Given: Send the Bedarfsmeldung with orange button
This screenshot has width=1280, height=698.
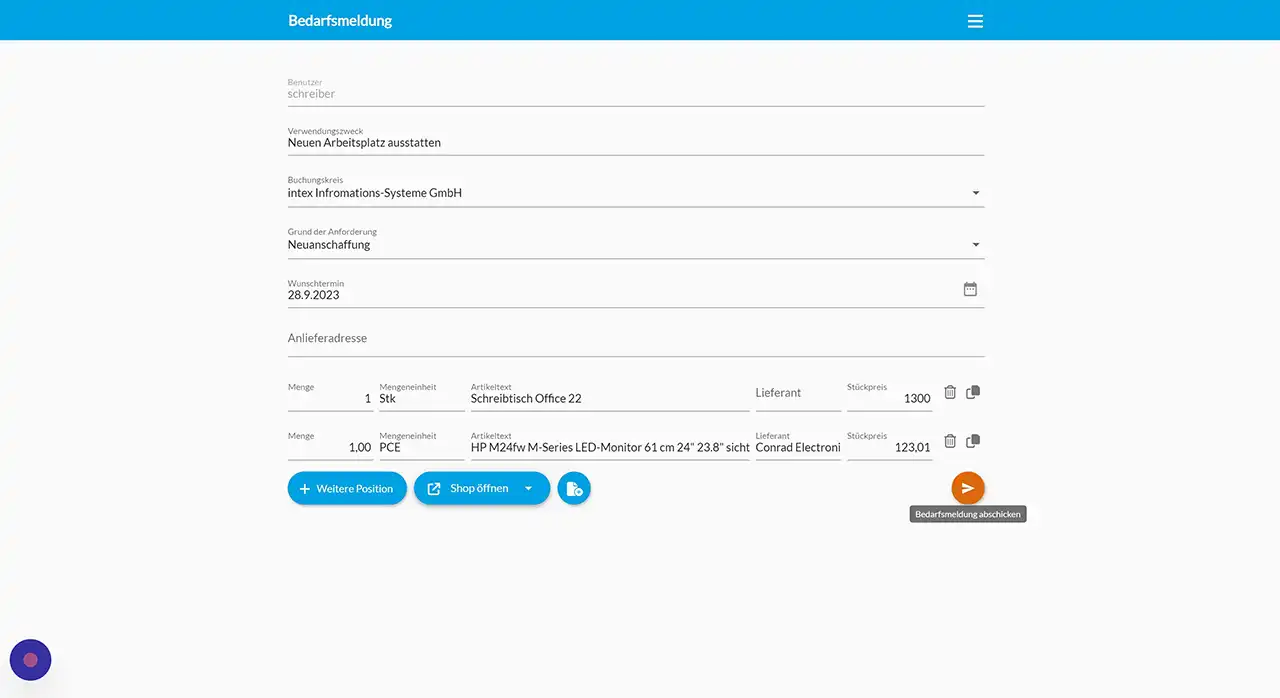Looking at the screenshot, I should 967,488.
